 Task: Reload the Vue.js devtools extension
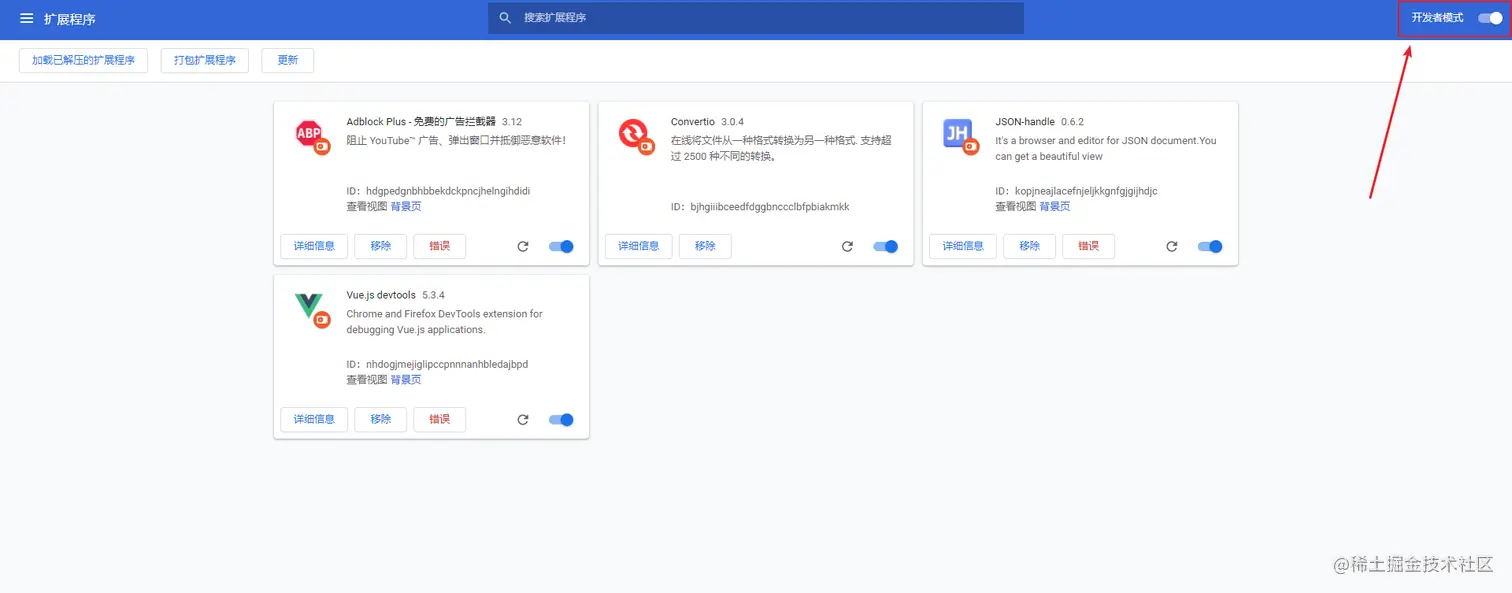[522, 420]
